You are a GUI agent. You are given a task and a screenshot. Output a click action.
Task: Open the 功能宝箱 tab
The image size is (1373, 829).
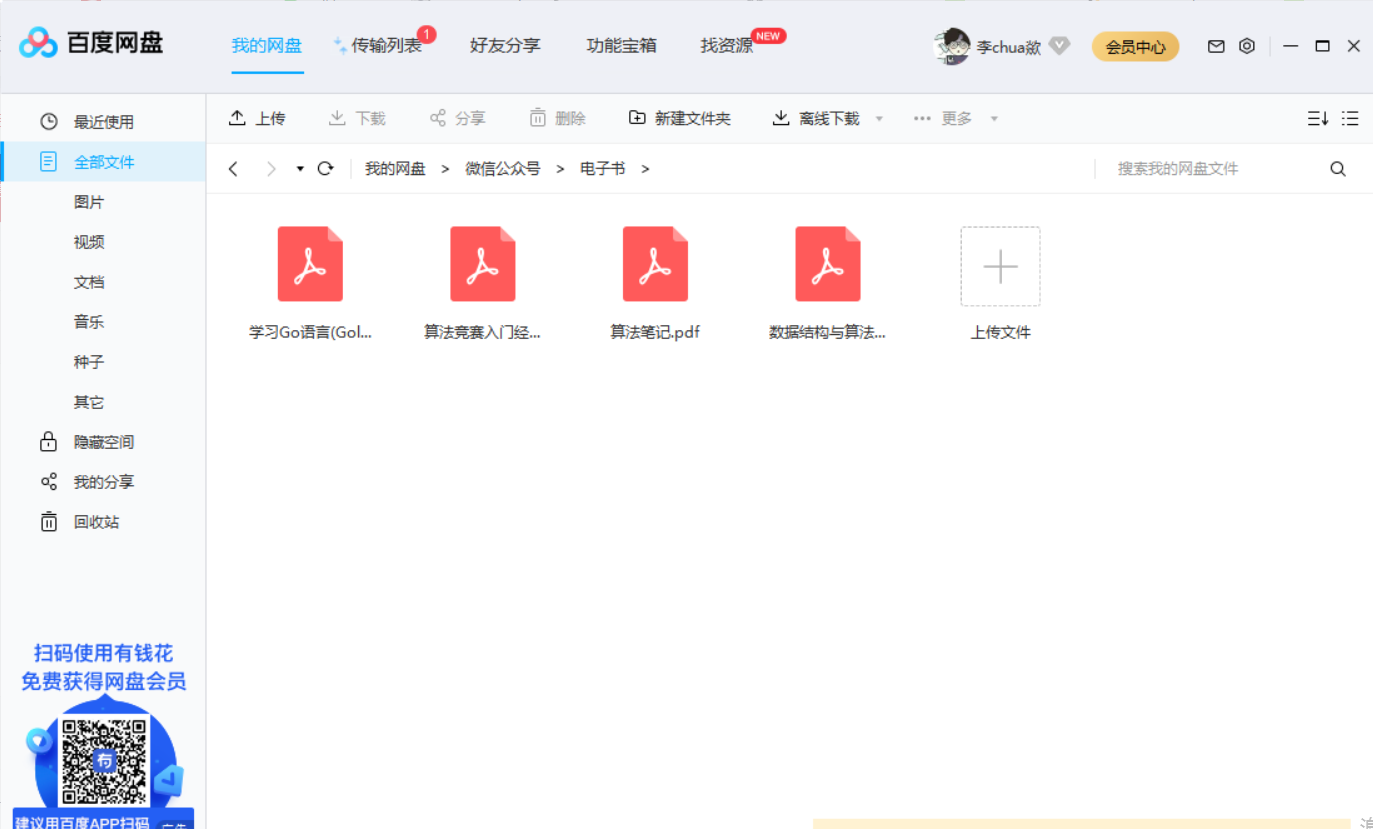coord(620,45)
